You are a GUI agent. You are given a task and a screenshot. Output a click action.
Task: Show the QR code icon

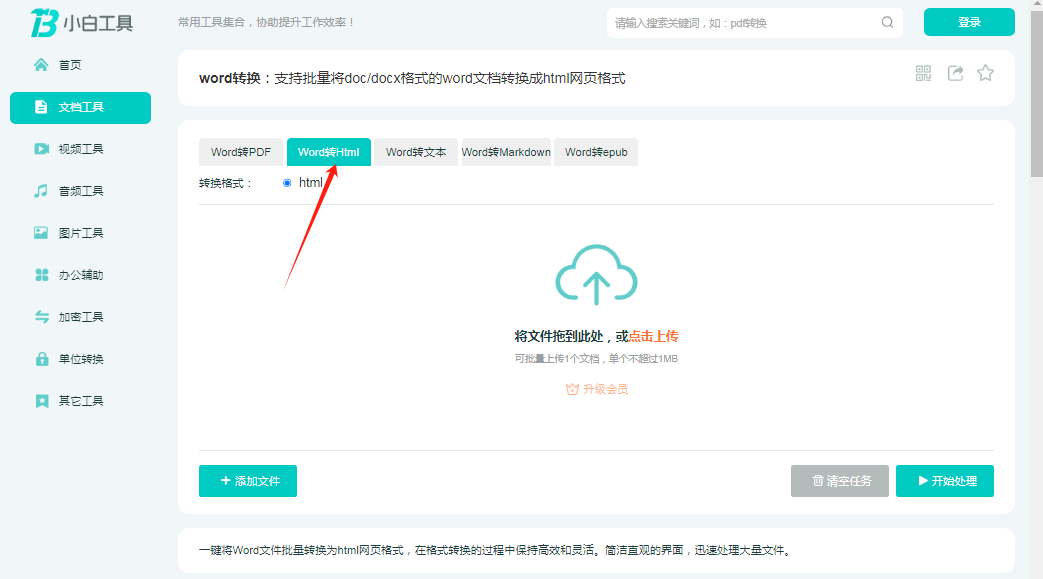(923, 73)
